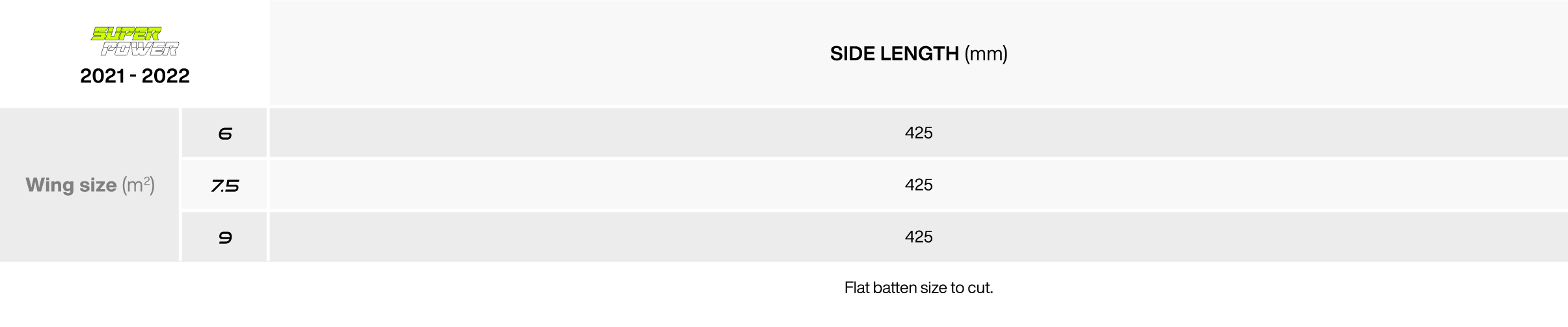Click the 'Flat batten size to cut.' note
Viewport: 1568px width, 327px height.
pos(919,287)
